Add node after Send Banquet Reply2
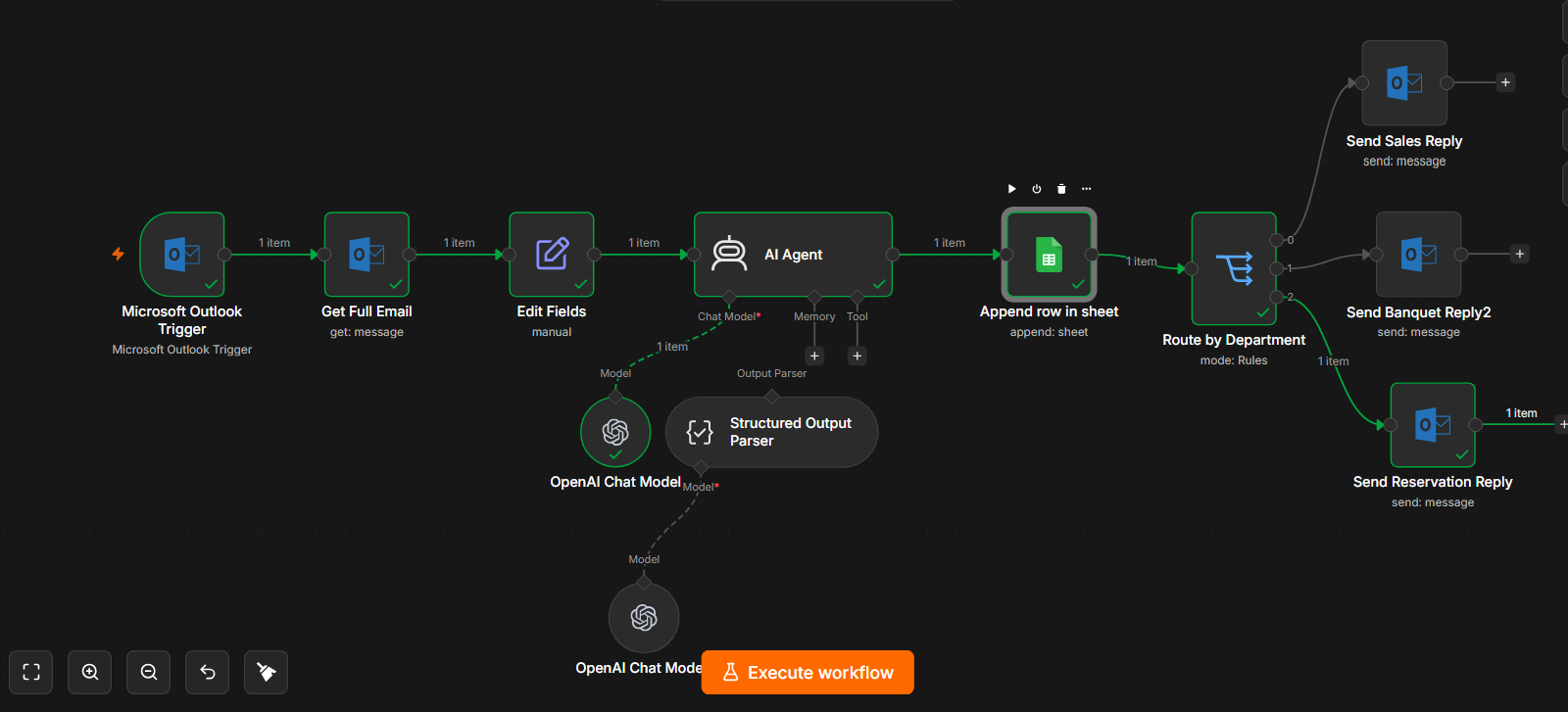 tap(1520, 254)
